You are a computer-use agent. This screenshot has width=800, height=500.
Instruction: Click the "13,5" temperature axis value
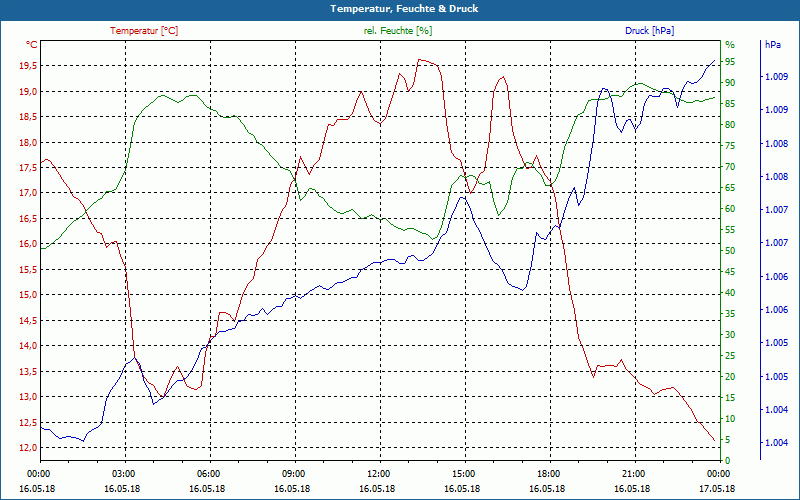click(x=28, y=371)
